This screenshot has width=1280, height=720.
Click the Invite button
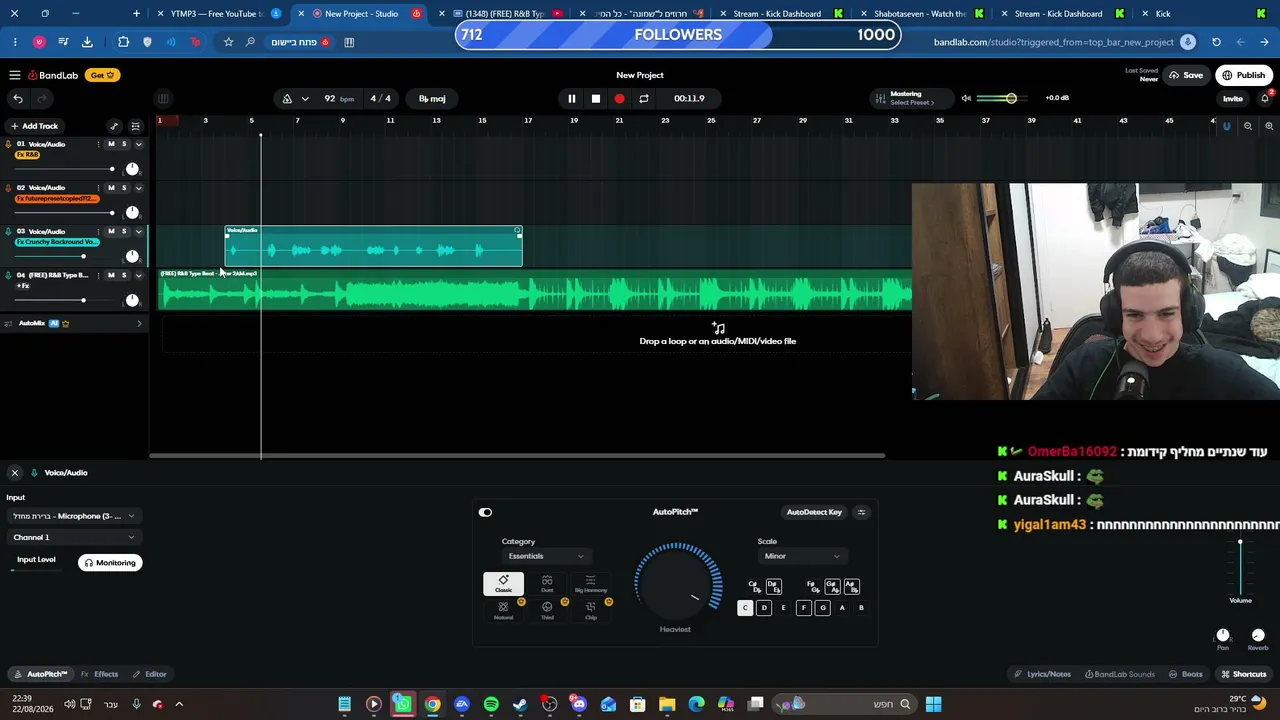(1233, 98)
